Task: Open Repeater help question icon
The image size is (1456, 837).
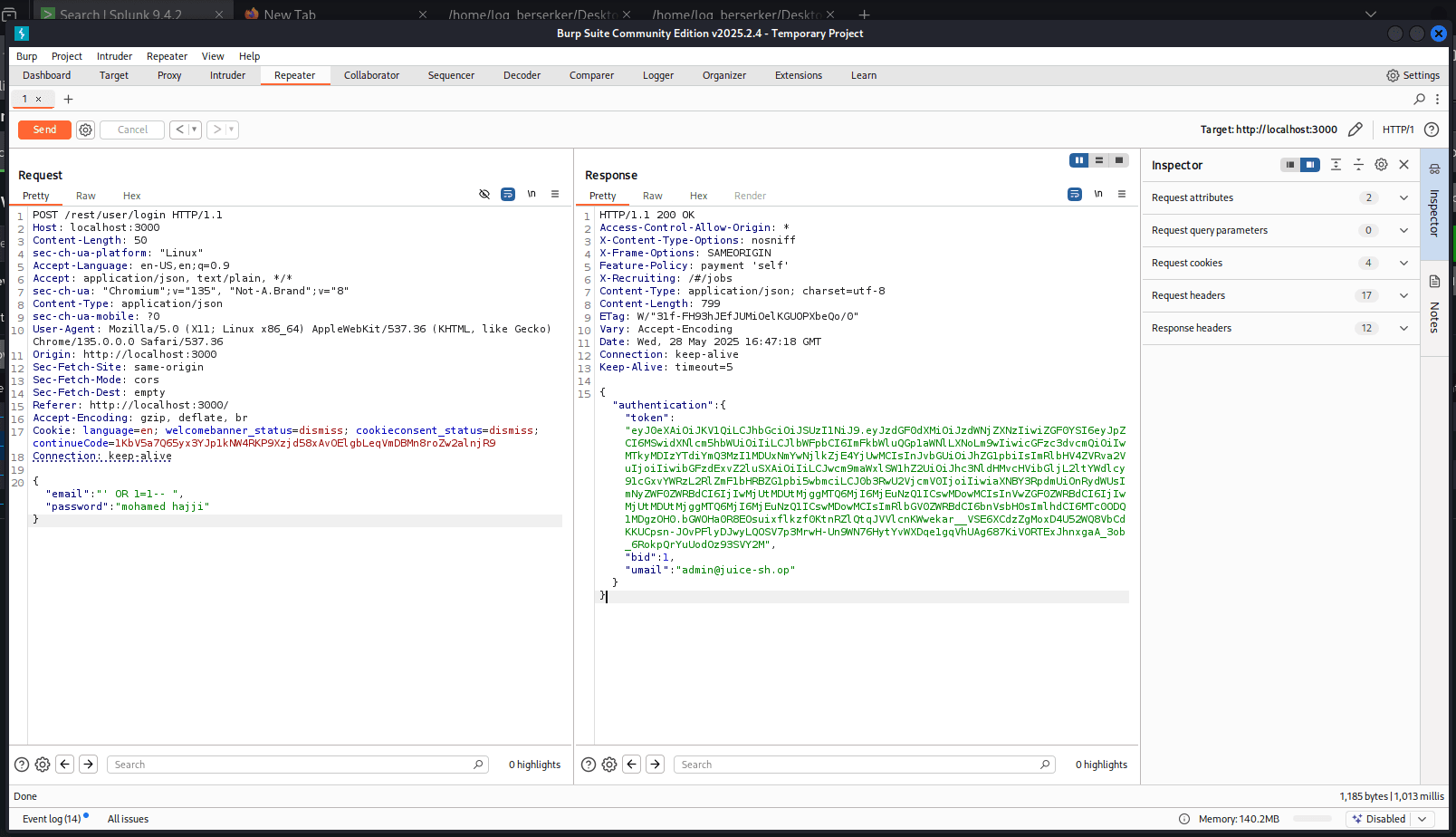Action: [1432, 130]
